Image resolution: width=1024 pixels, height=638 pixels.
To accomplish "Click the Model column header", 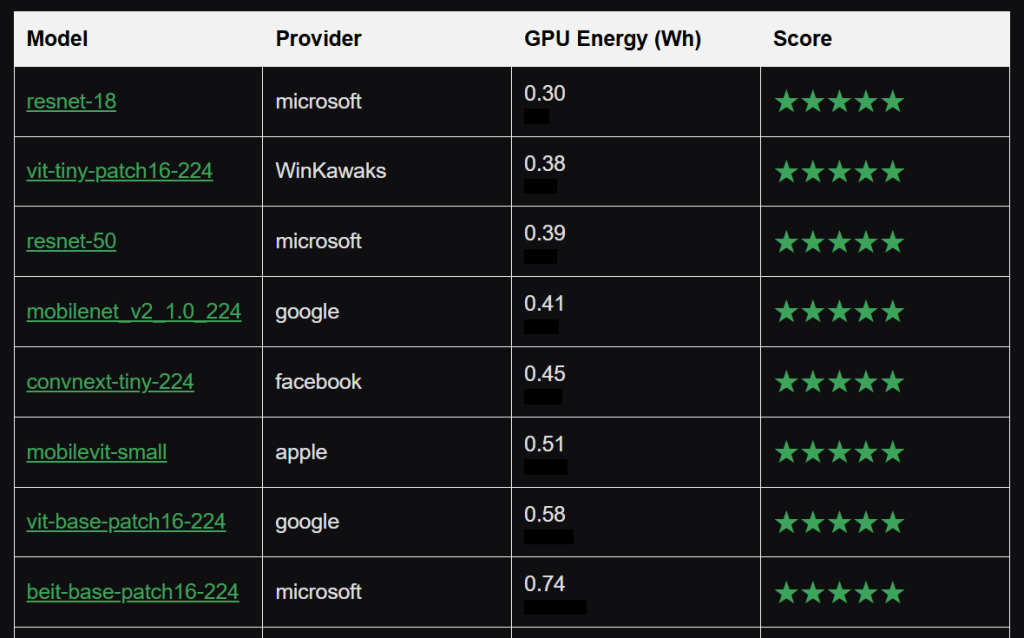I will [x=57, y=39].
